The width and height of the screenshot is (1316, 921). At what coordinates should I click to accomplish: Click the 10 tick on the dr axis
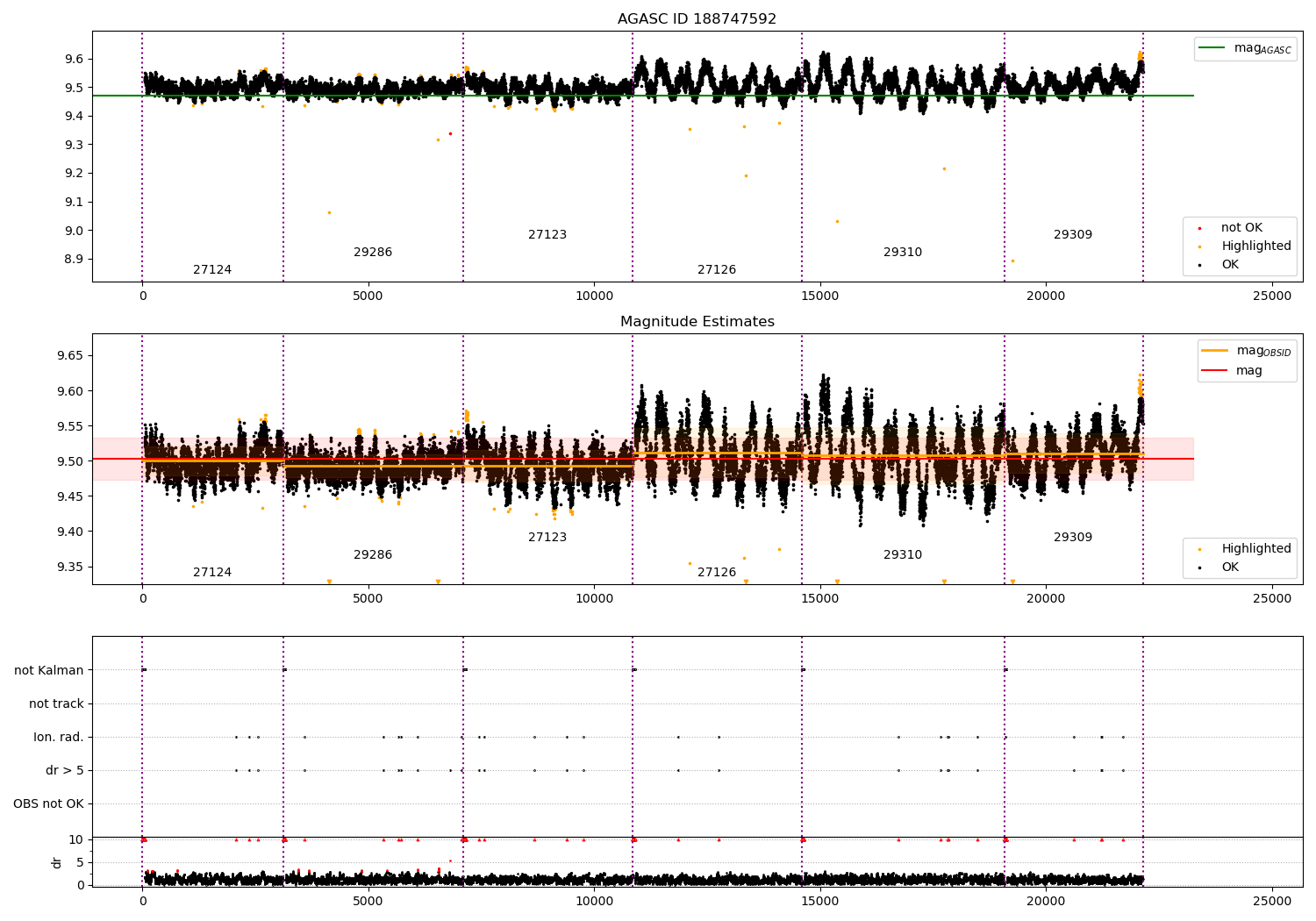pyautogui.click(x=76, y=839)
